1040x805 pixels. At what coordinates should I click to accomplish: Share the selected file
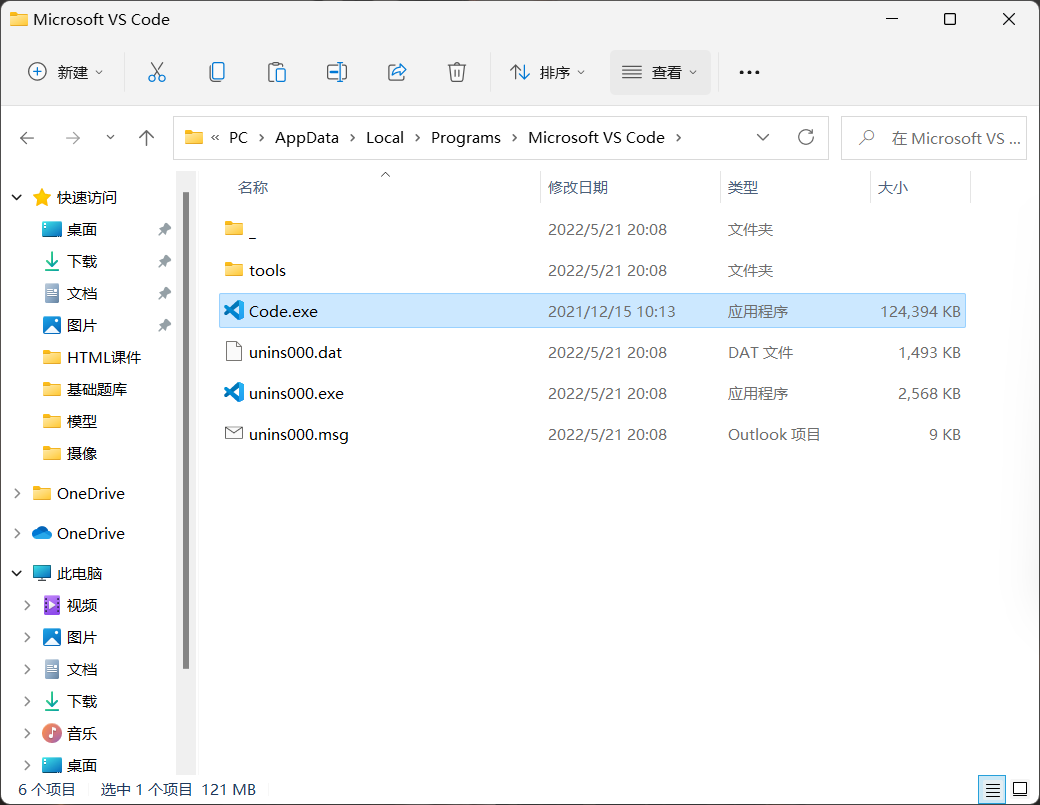[396, 72]
